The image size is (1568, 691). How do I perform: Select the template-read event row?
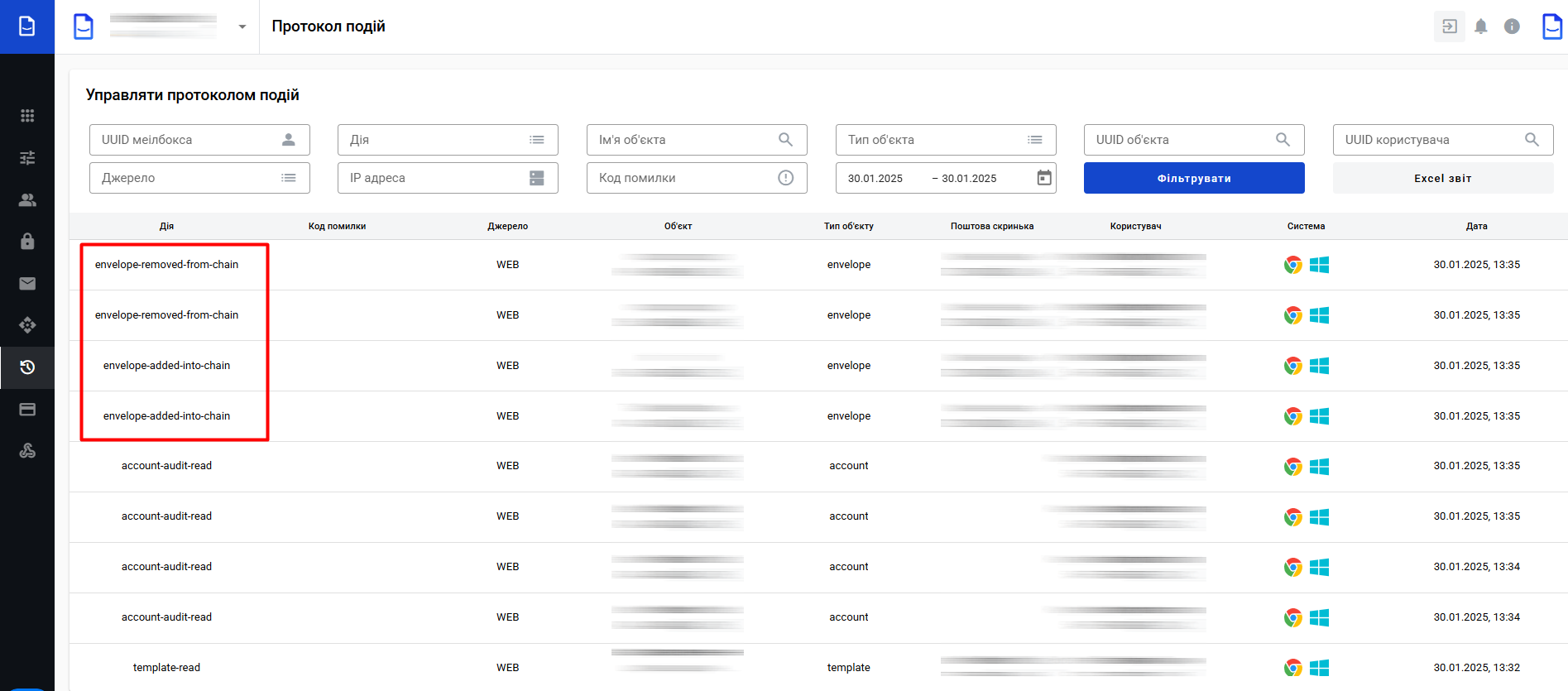166,668
